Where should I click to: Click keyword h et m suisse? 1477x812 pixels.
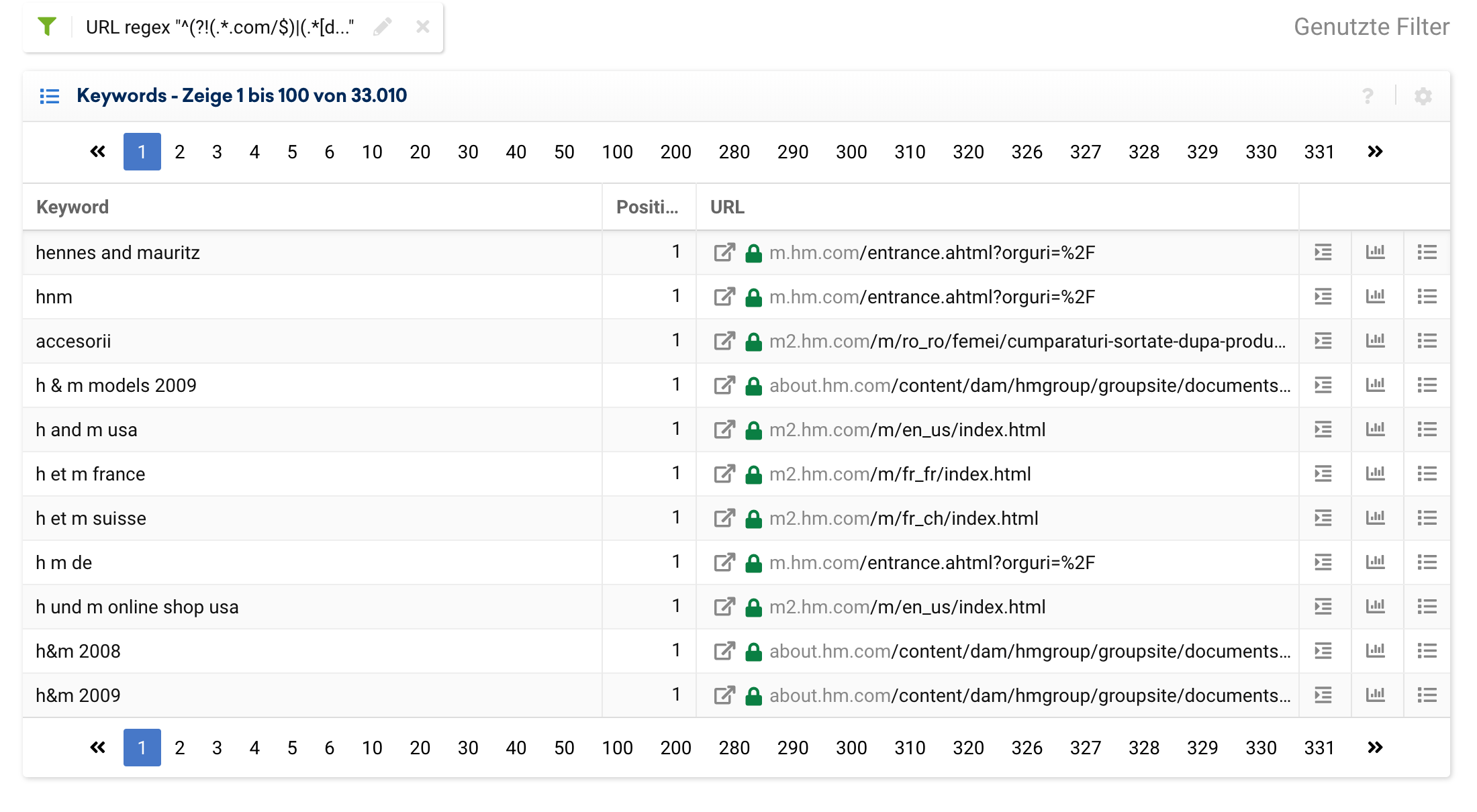[91, 518]
